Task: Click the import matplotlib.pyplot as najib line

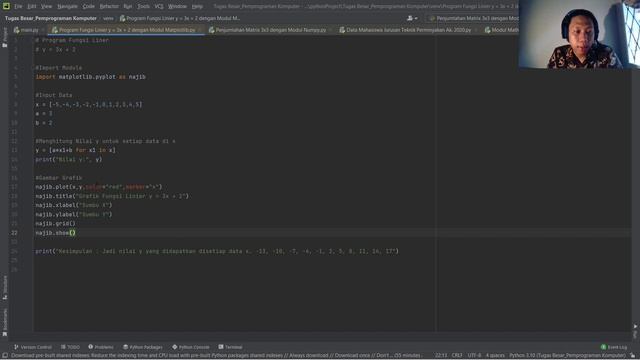Action: point(91,77)
